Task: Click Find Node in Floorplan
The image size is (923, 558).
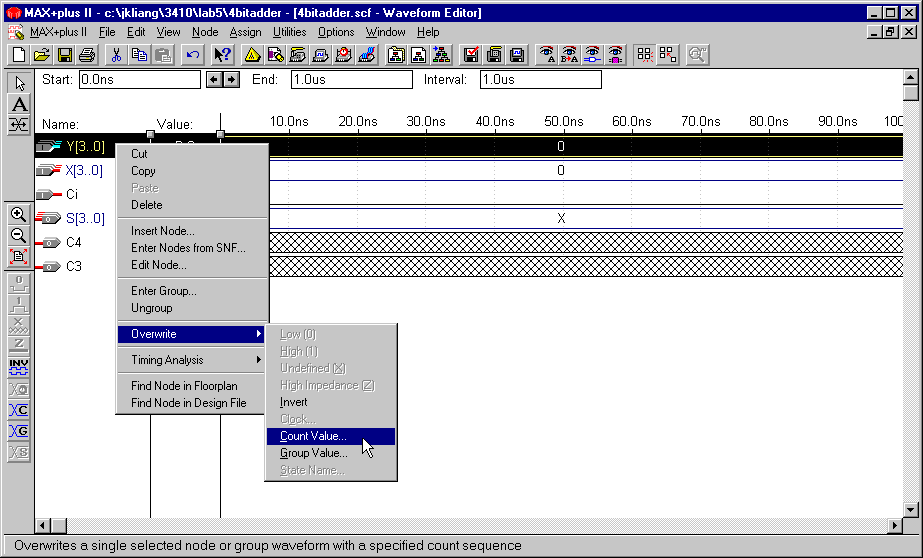Action: [184, 386]
